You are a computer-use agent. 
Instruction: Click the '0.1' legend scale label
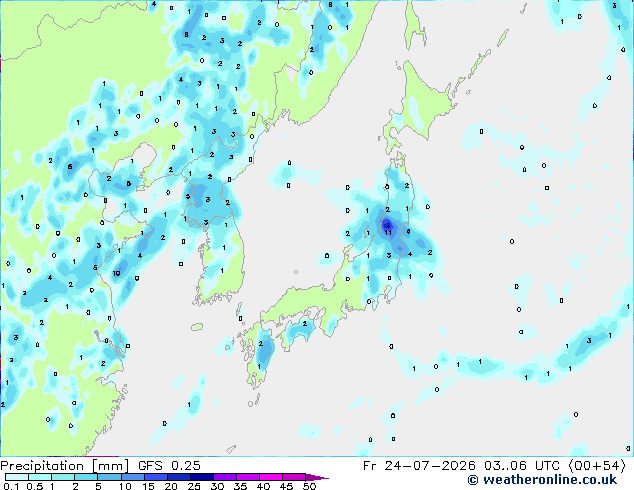point(11,486)
